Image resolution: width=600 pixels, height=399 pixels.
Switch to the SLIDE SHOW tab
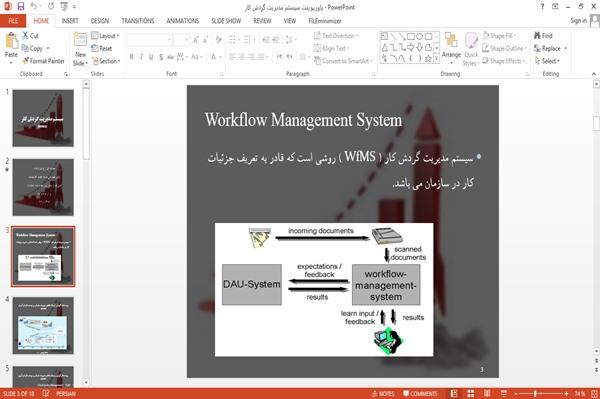(x=226, y=21)
